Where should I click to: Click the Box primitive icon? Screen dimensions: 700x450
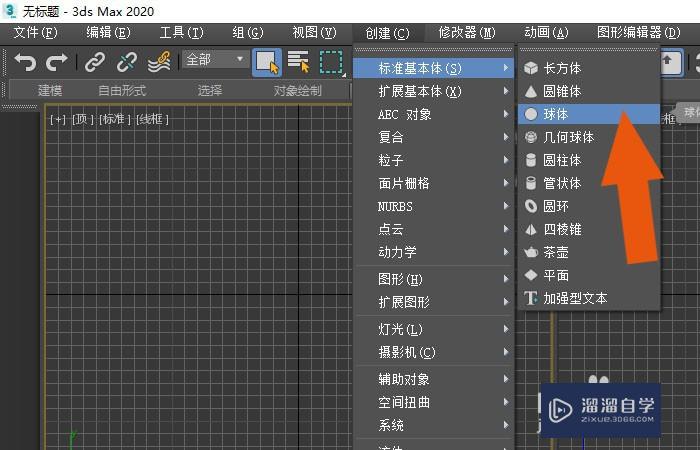pyautogui.click(x=531, y=68)
